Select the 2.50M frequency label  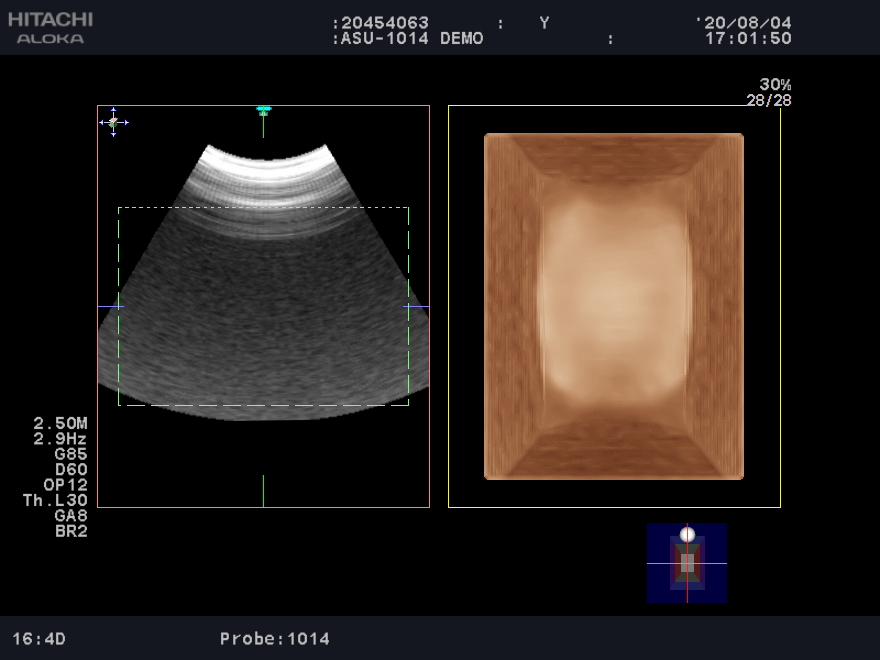pyautogui.click(x=60, y=424)
